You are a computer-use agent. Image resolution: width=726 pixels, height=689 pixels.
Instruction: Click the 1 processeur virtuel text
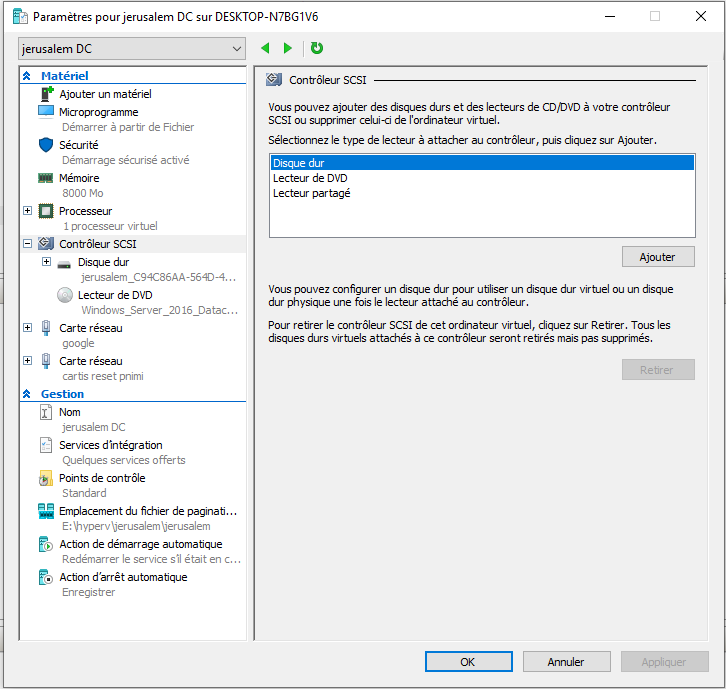pos(110,226)
